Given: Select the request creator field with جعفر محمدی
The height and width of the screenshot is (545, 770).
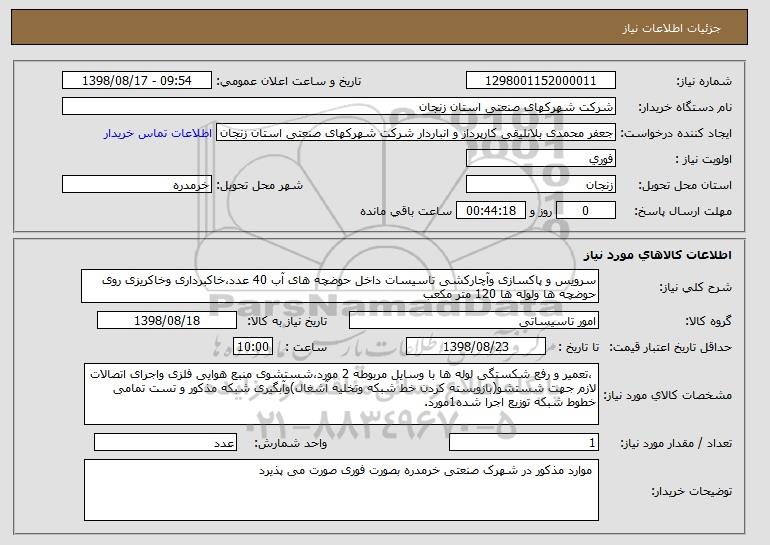Looking at the screenshot, I should coord(416,133).
